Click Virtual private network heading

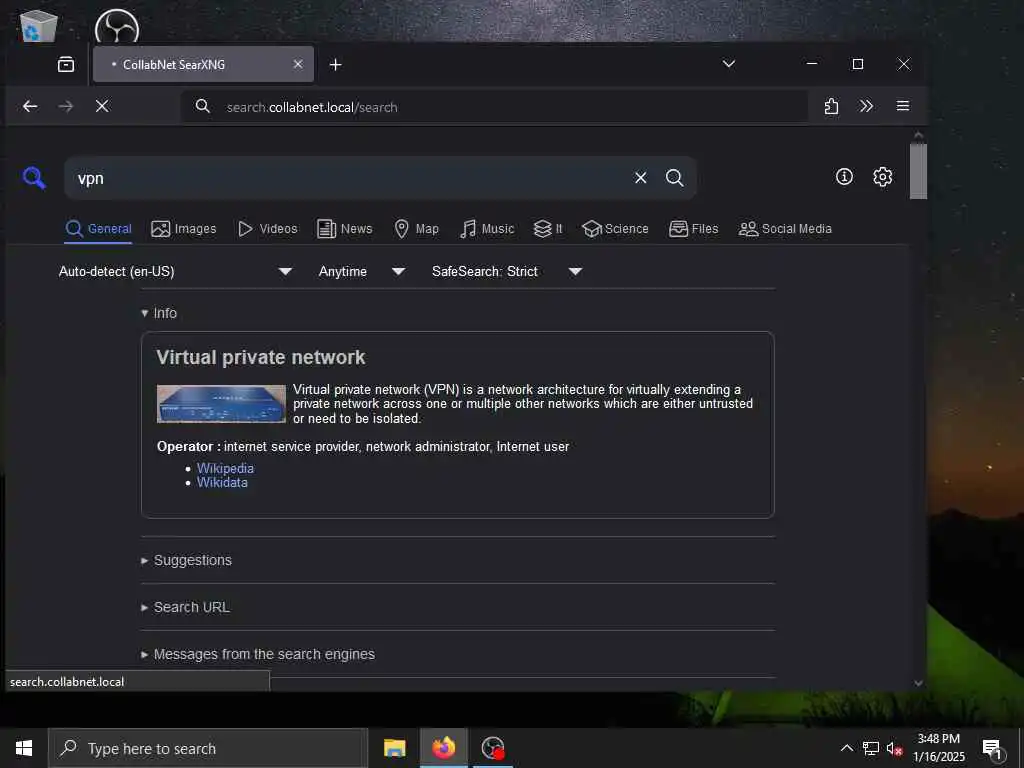point(261,357)
